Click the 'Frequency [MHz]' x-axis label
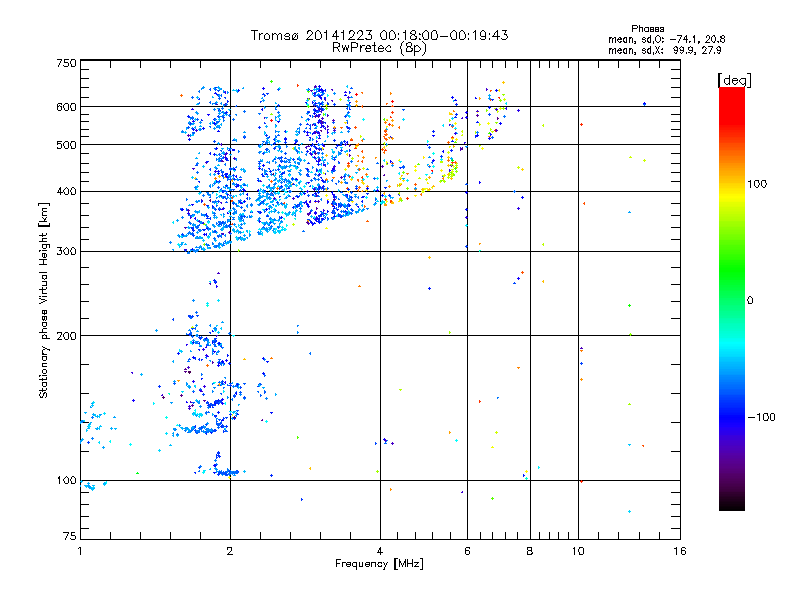Viewport: 800px width, 600px height. 379,564
